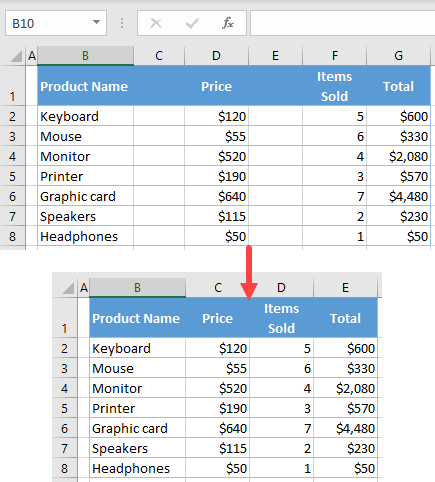
Task: Select row 2 header in lower sheet
Action: [65, 348]
